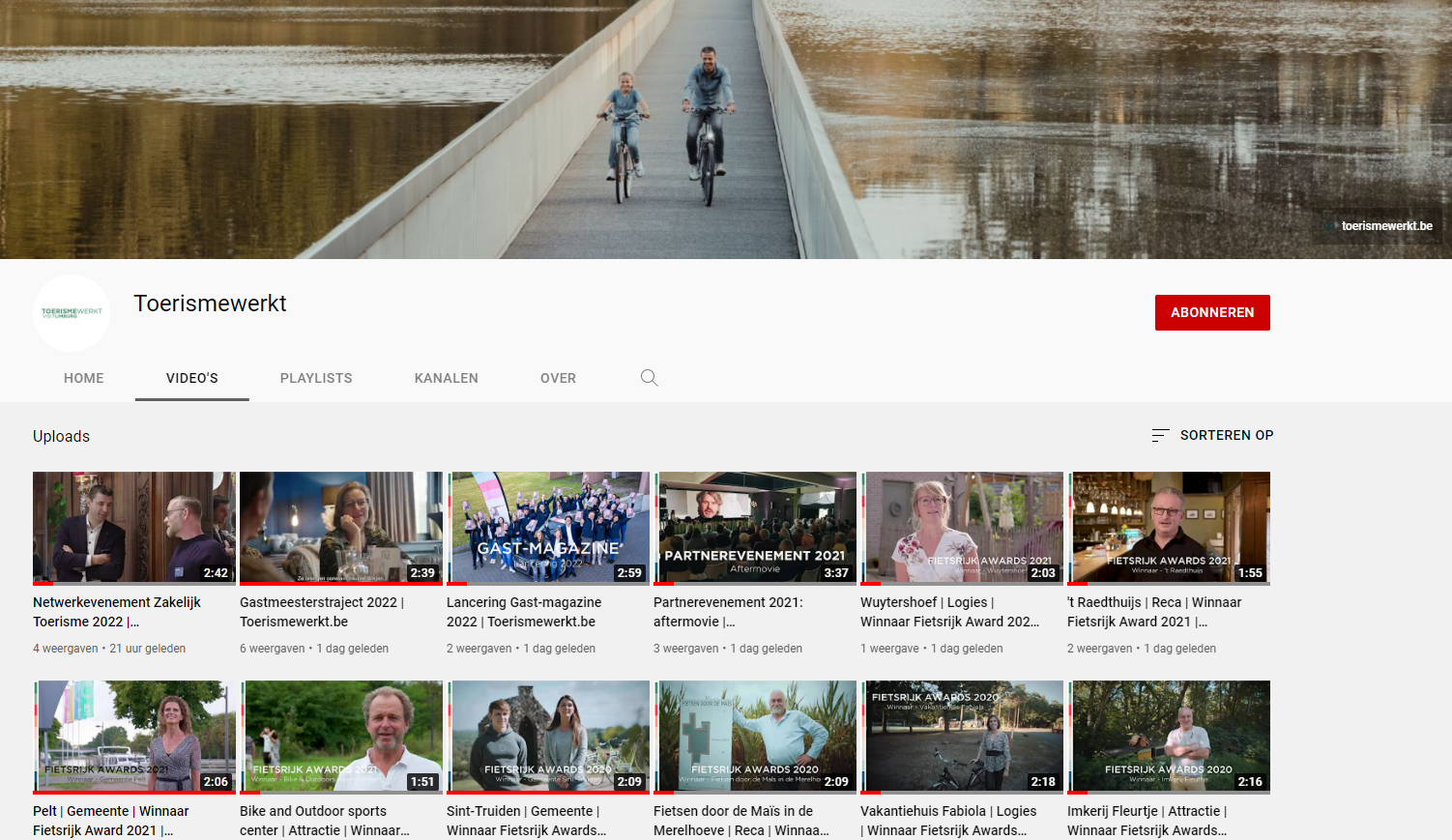Open the Sint-Truiden Gemeente video thumbnail
1452x840 pixels.
tap(548, 738)
